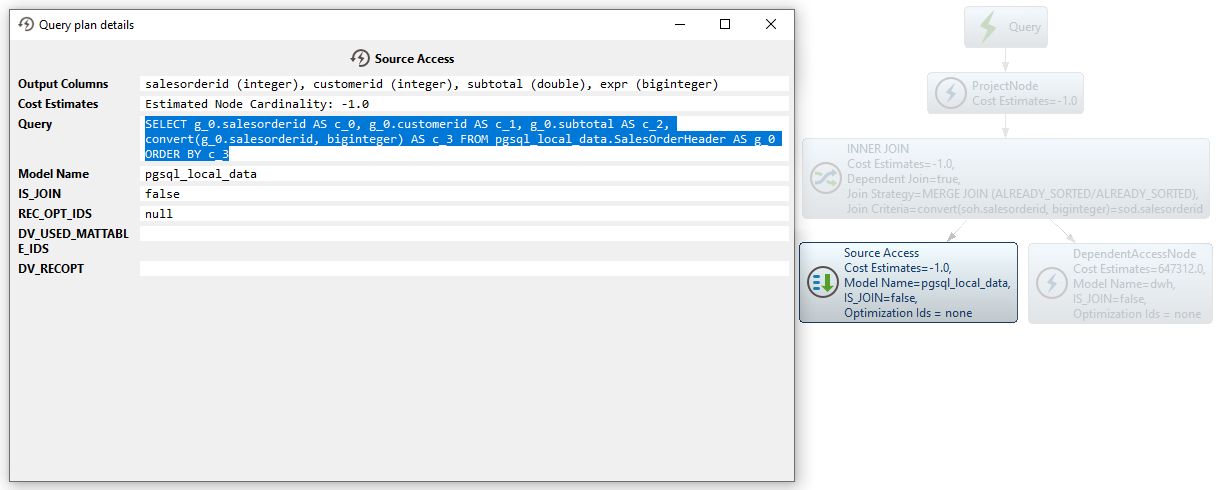
Task: Close the Query plan details window
Action: 771,24
